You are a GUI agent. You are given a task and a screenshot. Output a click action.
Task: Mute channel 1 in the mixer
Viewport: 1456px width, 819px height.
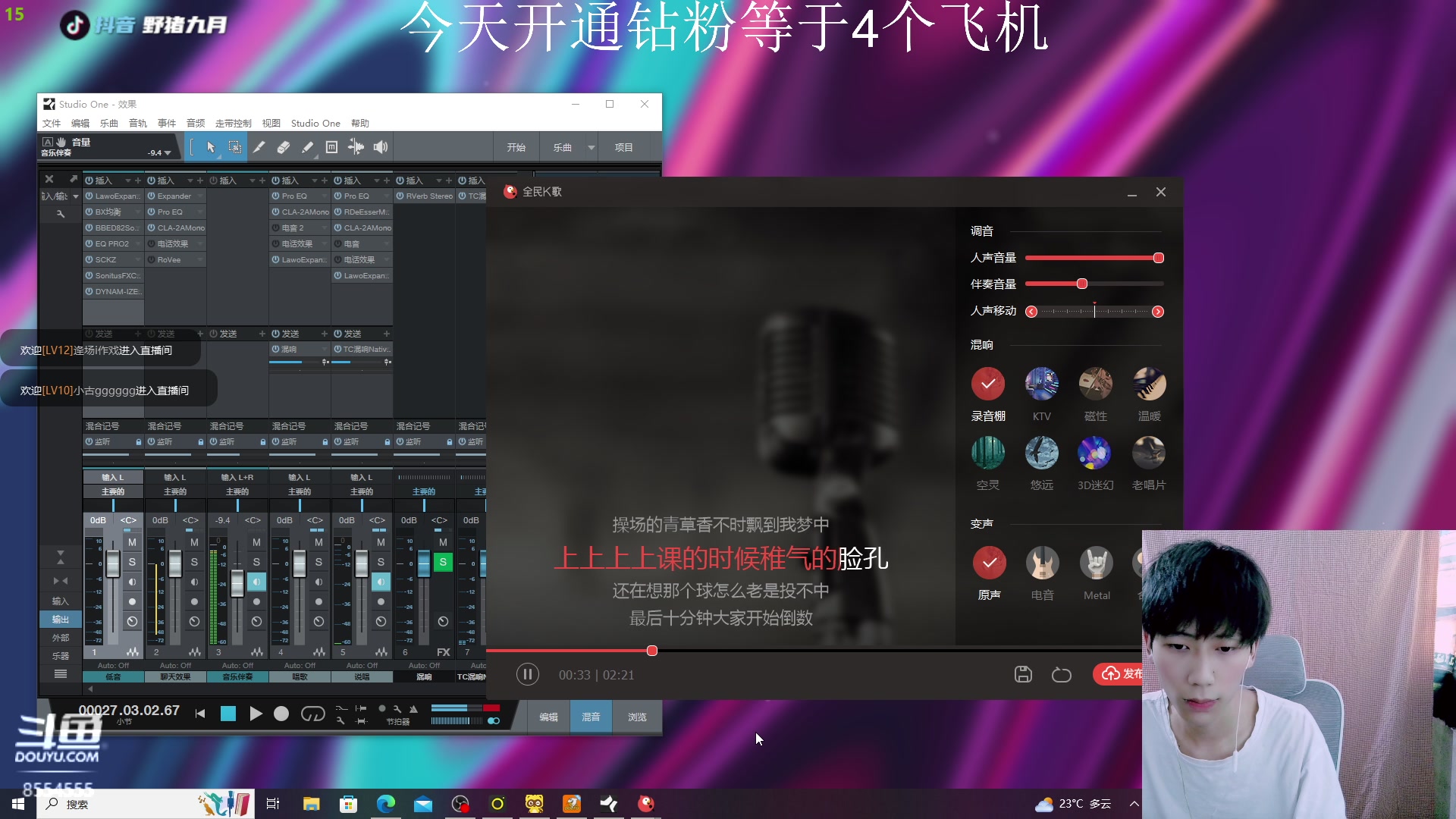point(132,542)
